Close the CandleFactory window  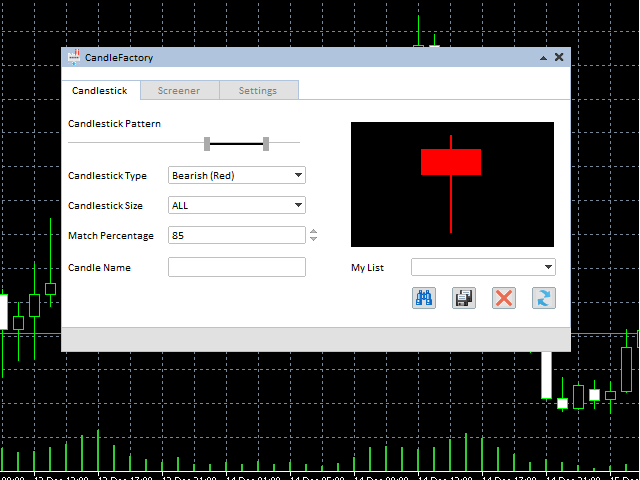tap(559, 57)
